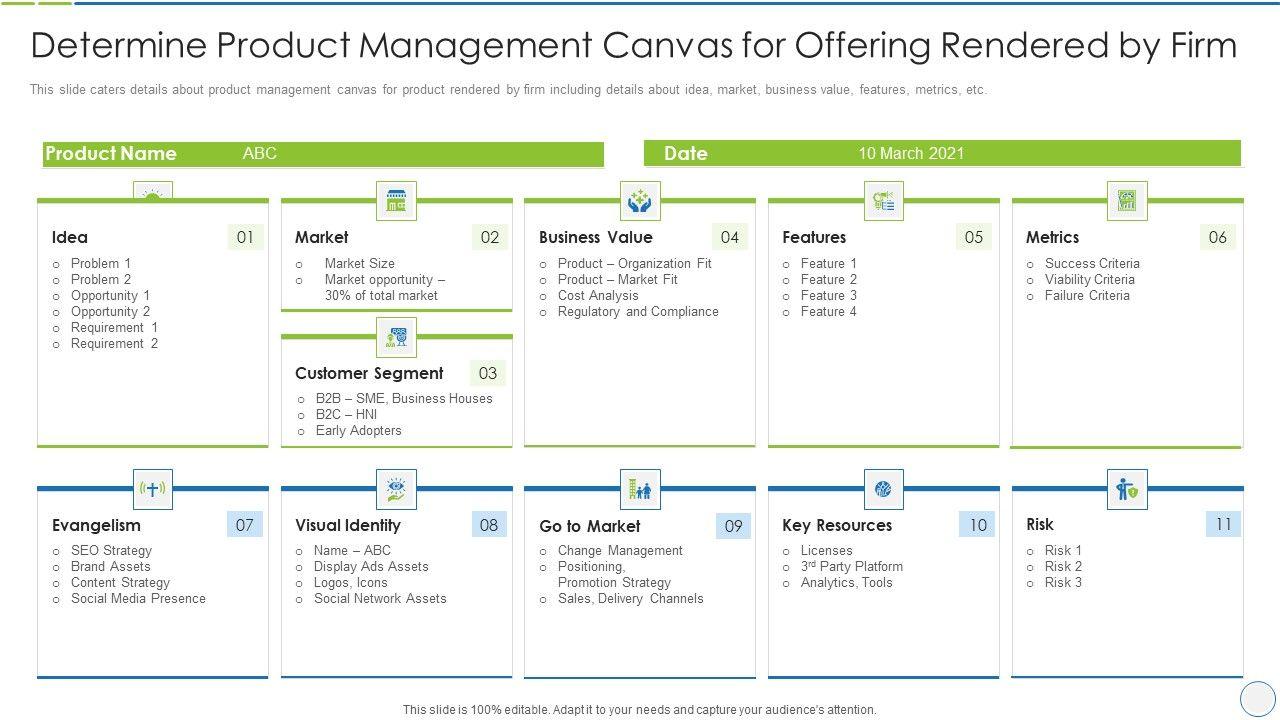Select the Customer Segment heading

point(369,373)
